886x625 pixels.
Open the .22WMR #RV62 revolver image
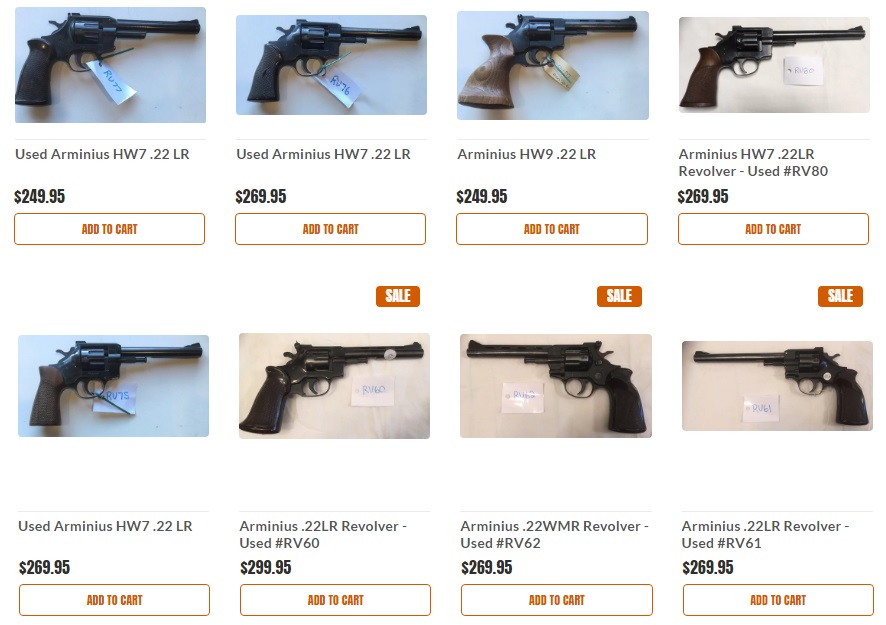(556, 386)
